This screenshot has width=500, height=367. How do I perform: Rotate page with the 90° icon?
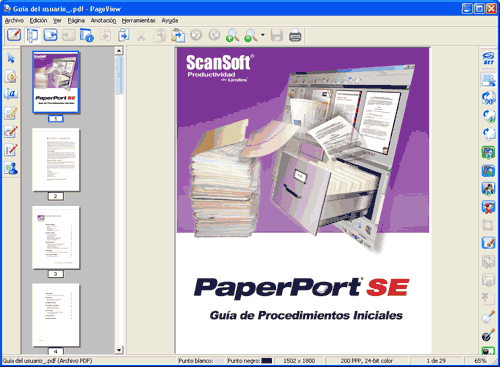click(488, 98)
